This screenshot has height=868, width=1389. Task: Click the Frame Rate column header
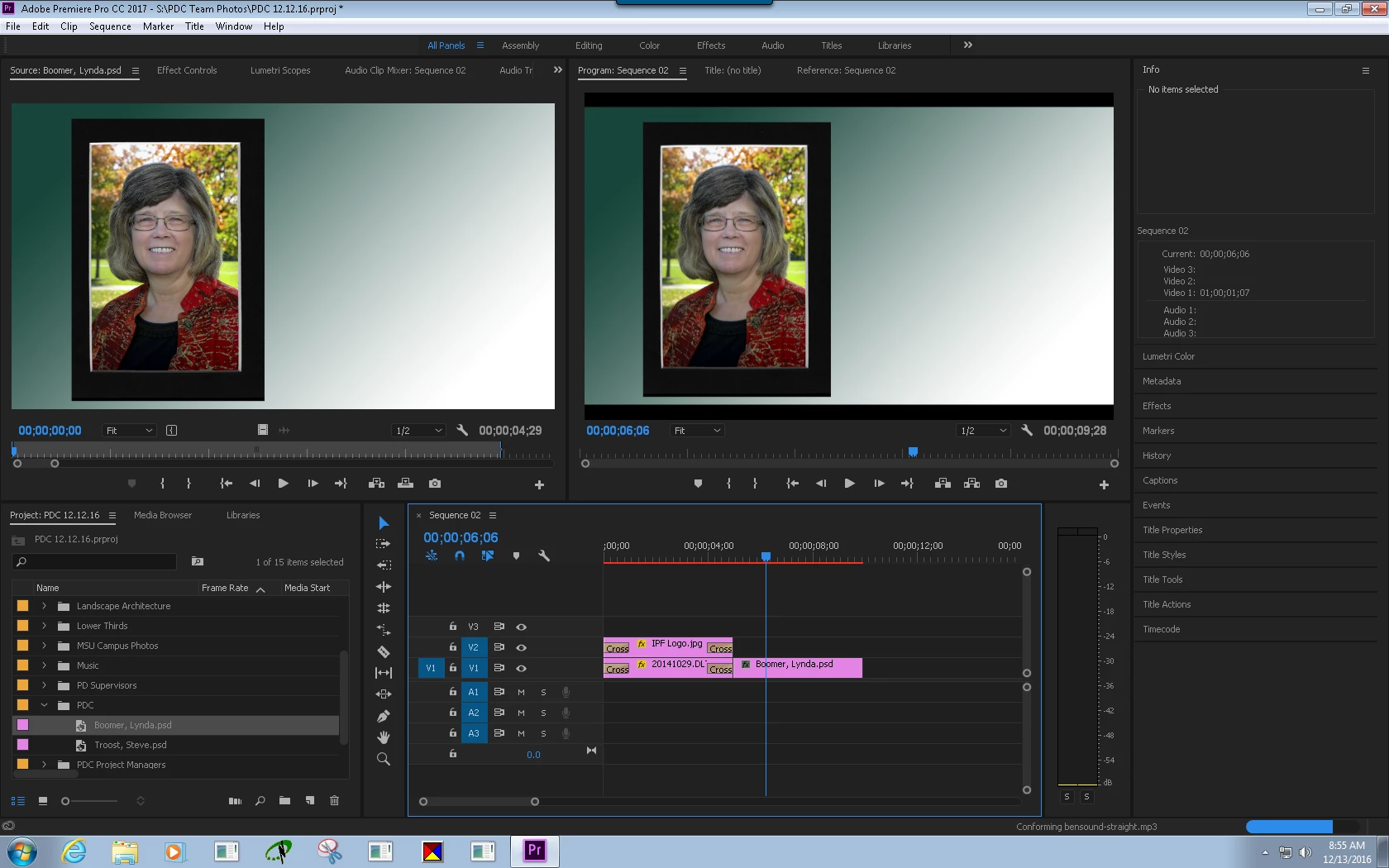pyautogui.click(x=225, y=588)
